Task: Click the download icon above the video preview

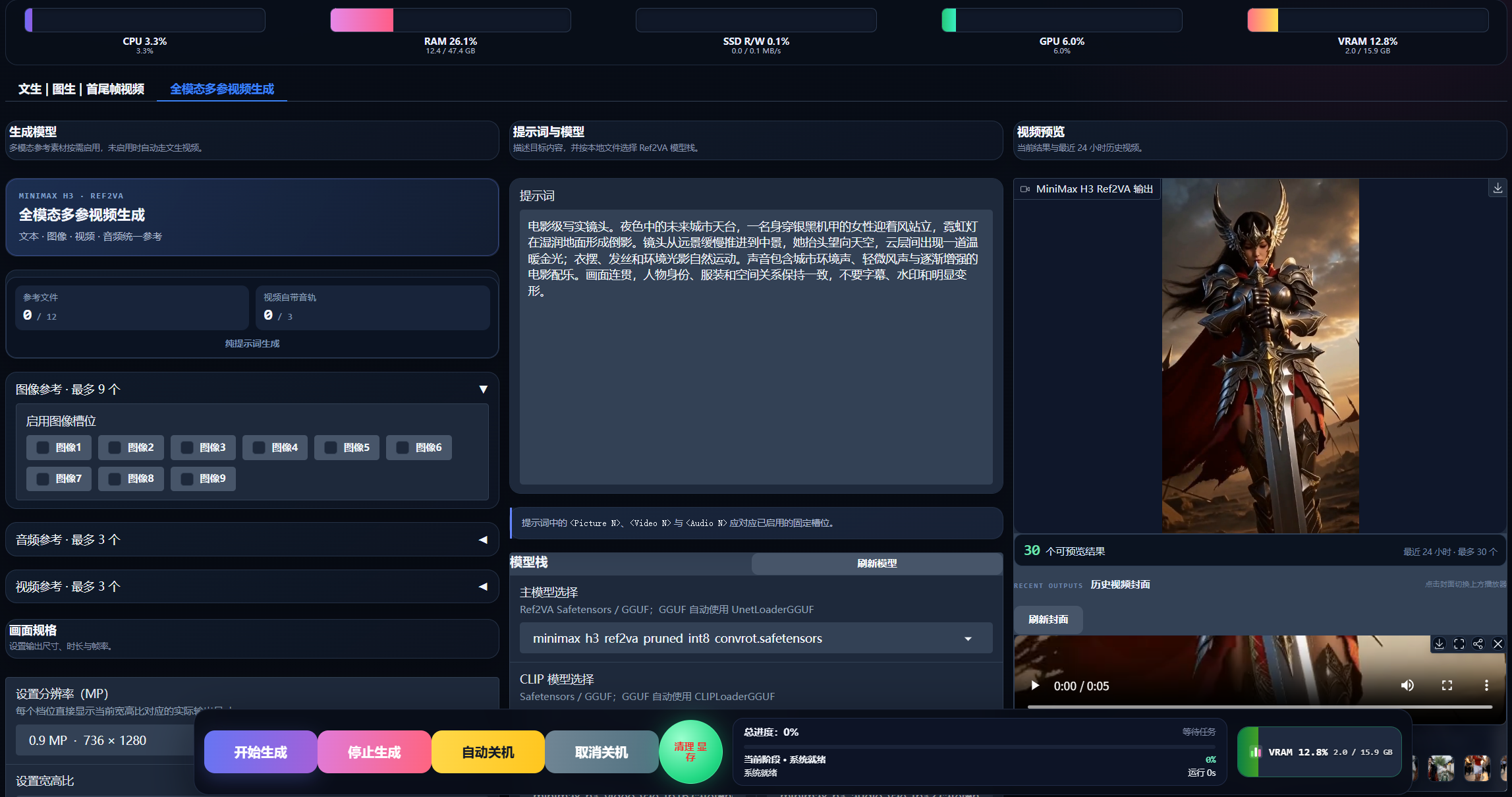Action: 1498,189
